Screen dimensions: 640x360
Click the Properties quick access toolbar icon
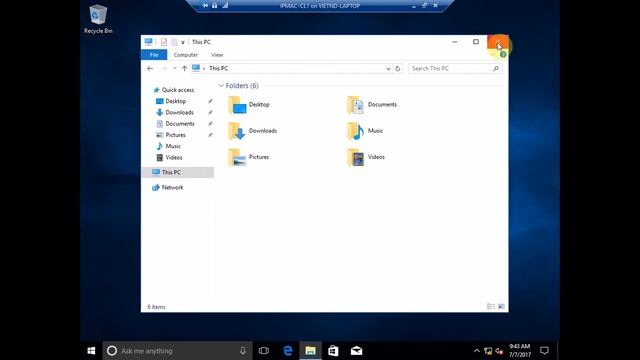(x=164, y=42)
